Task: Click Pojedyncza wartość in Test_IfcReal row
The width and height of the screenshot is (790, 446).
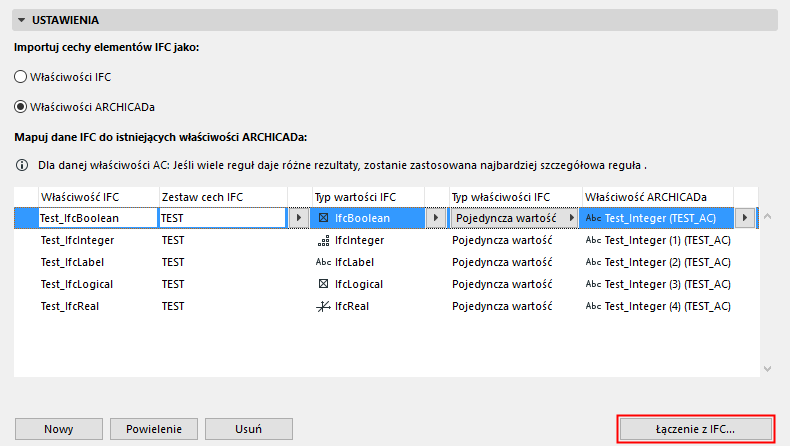Action: pos(502,306)
